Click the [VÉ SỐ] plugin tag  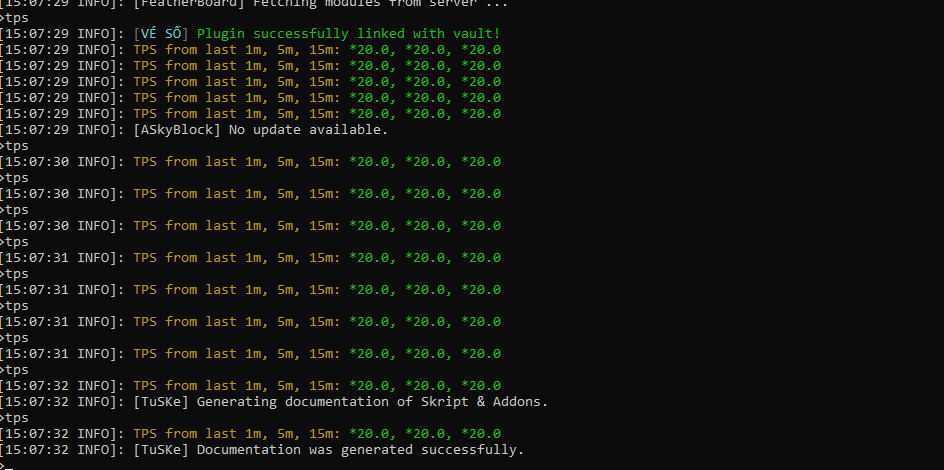(x=160, y=34)
